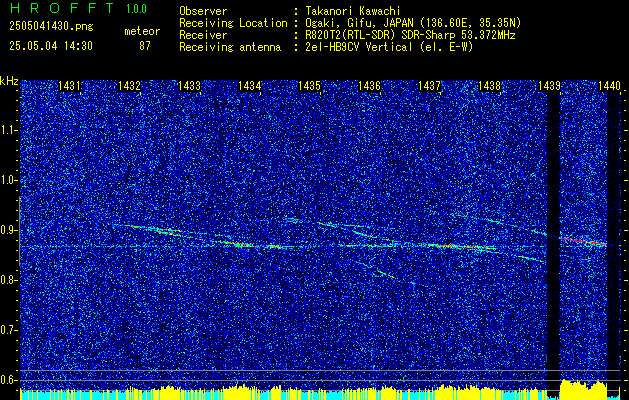
Task: Click the 1437 time marker
Action: click(x=429, y=86)
